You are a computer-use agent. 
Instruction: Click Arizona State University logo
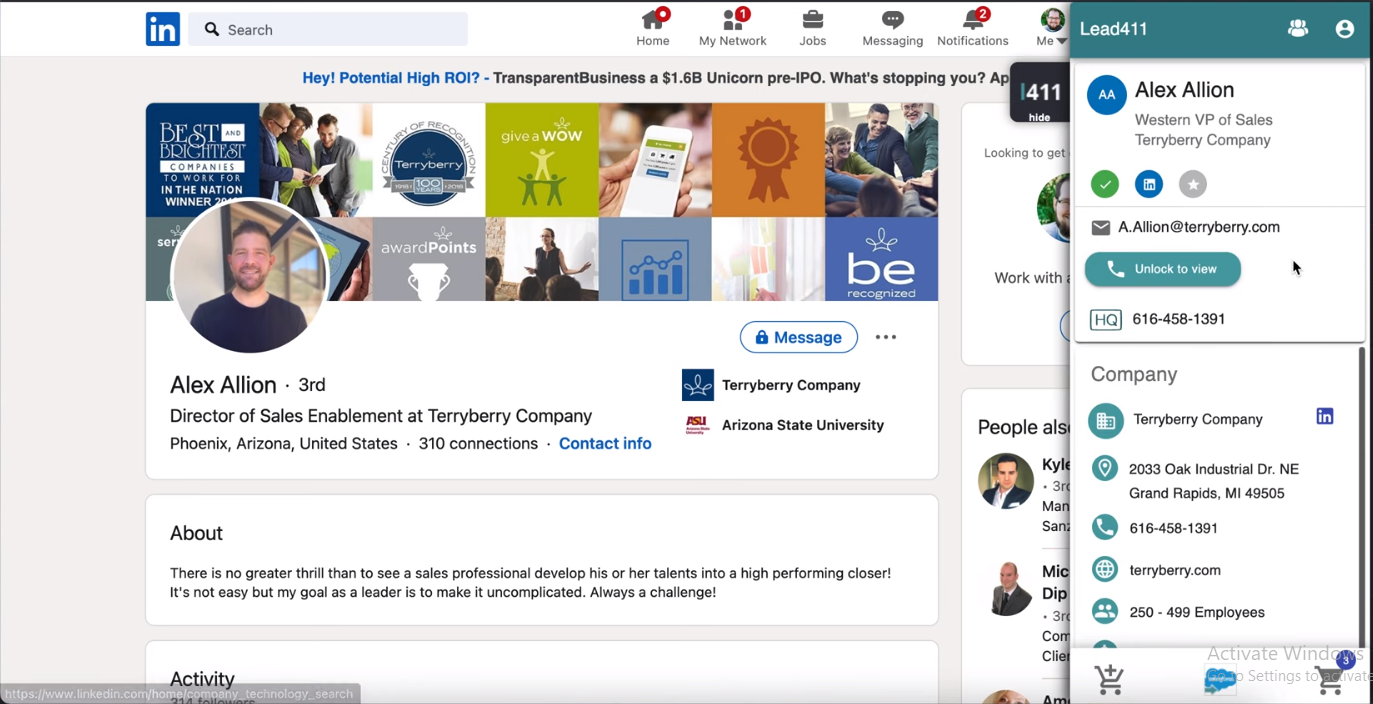(x=698, y=425)
